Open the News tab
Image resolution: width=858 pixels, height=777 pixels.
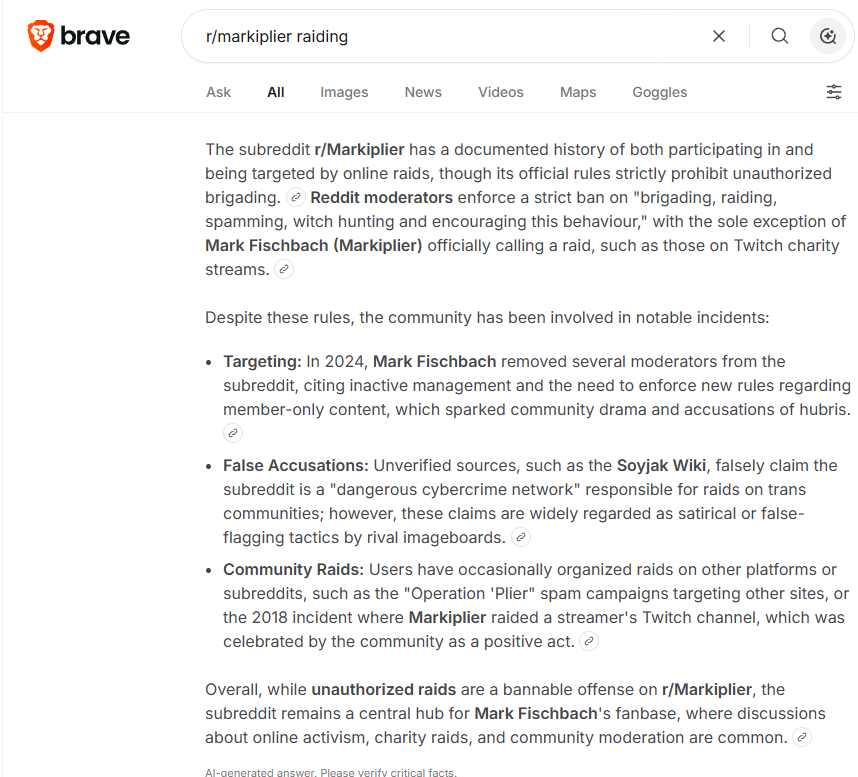tap(423, 92)
